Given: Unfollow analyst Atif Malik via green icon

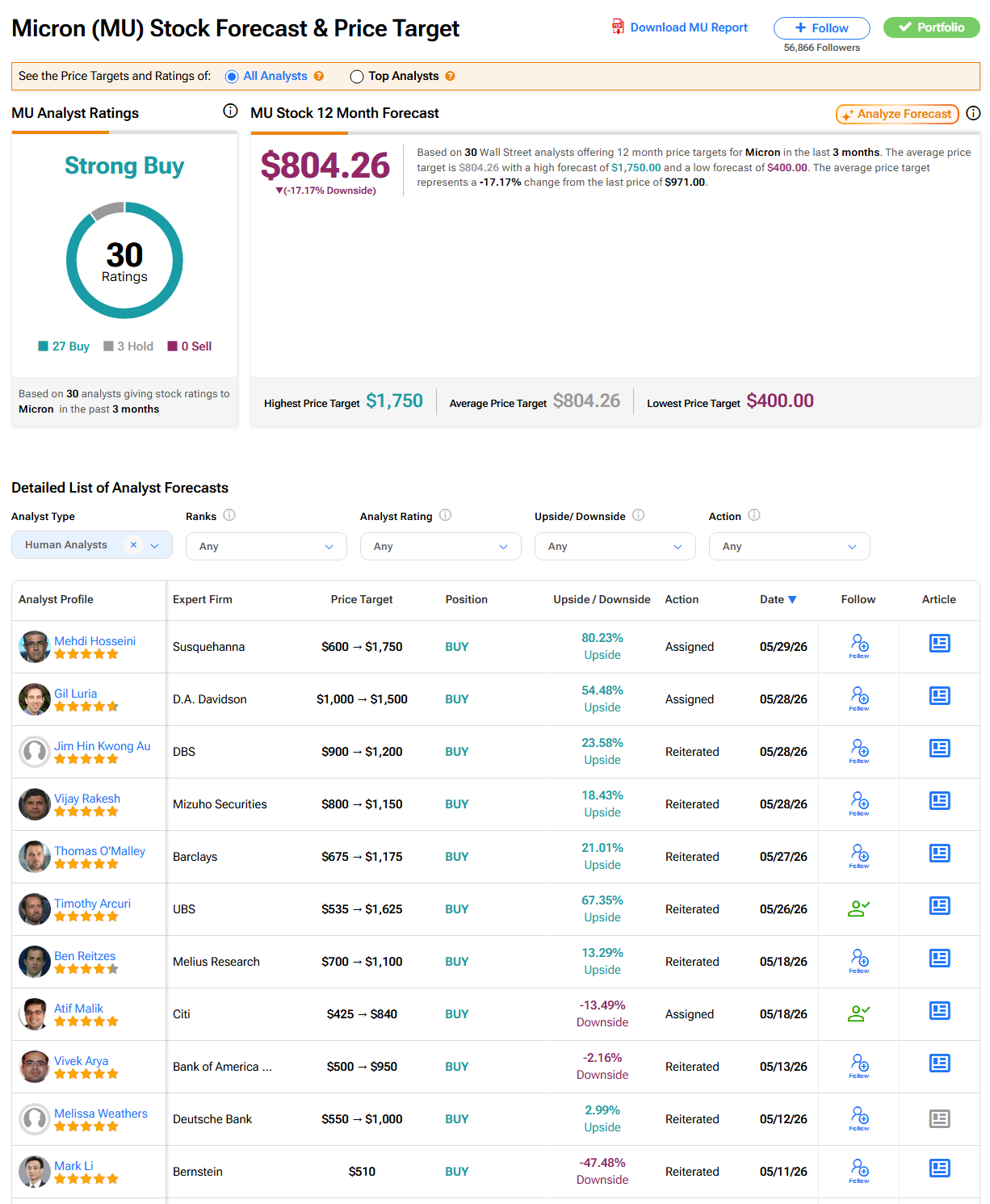Looking at the screenshot, I should click(858, 1013).
